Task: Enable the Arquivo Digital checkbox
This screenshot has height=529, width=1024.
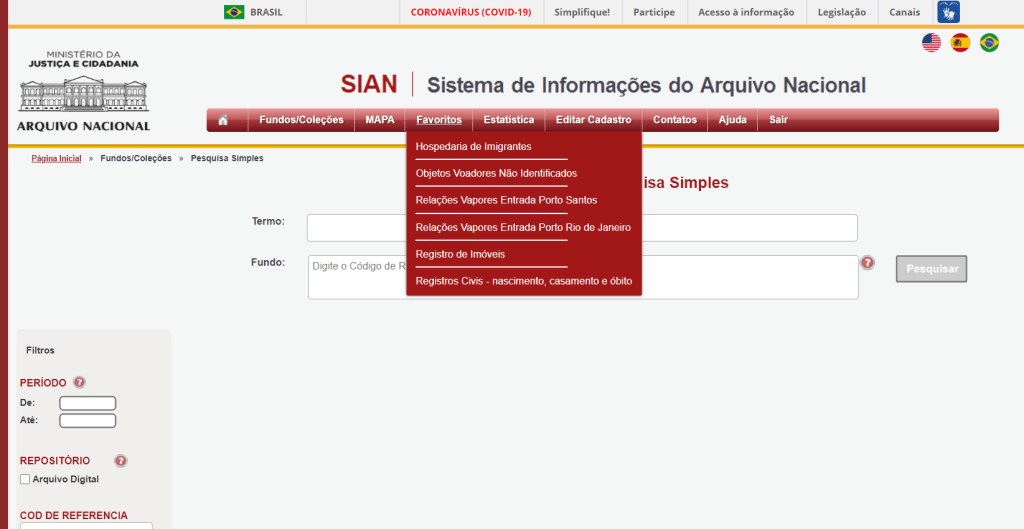Action: 25,479
